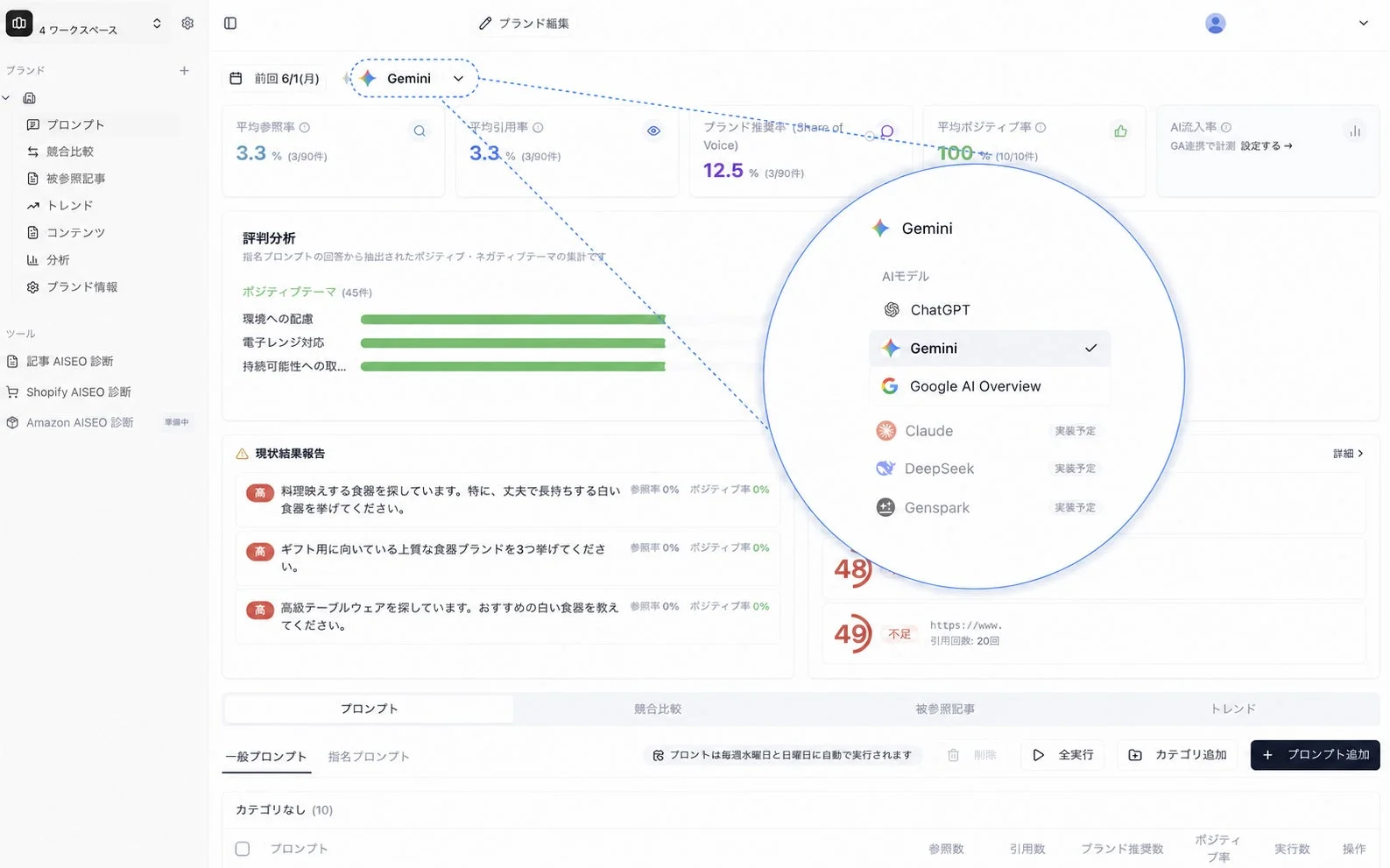
Task: Click info icon beside AI流入率
Action: point(1226,127)
